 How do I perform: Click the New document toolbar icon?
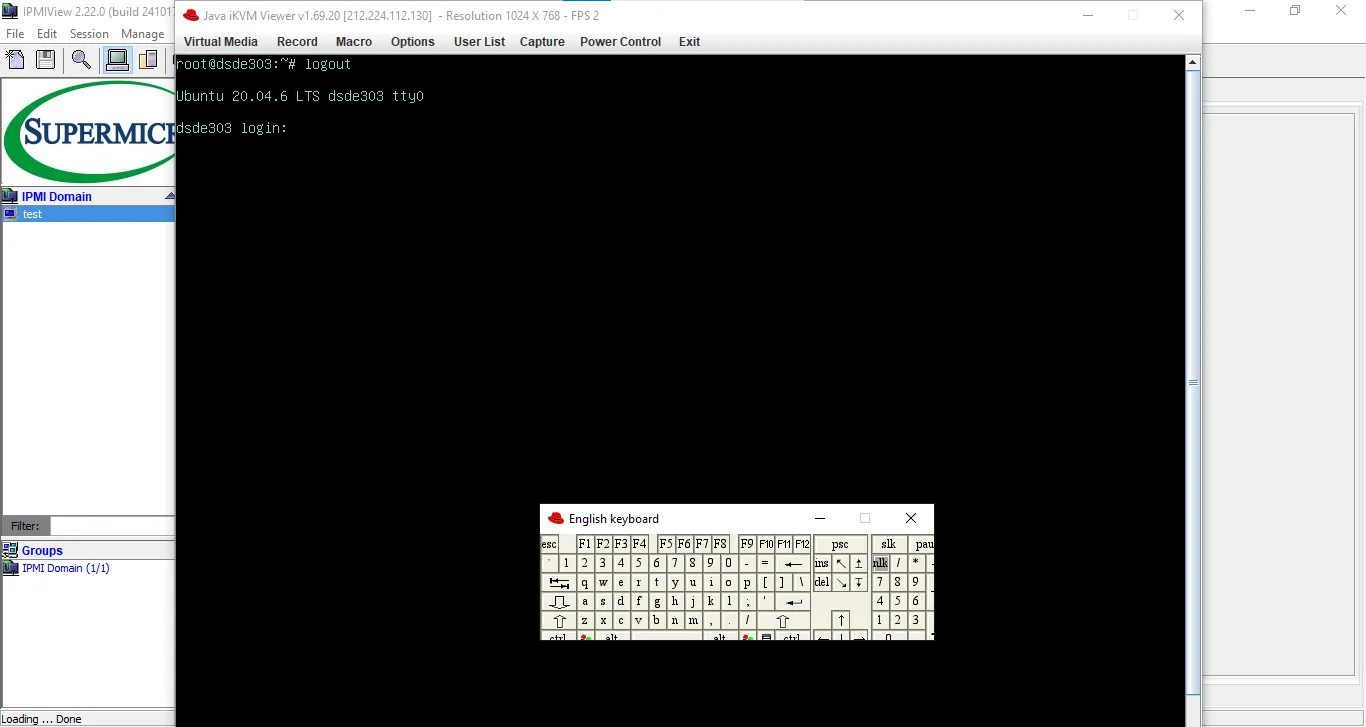(x=15, y=60)
